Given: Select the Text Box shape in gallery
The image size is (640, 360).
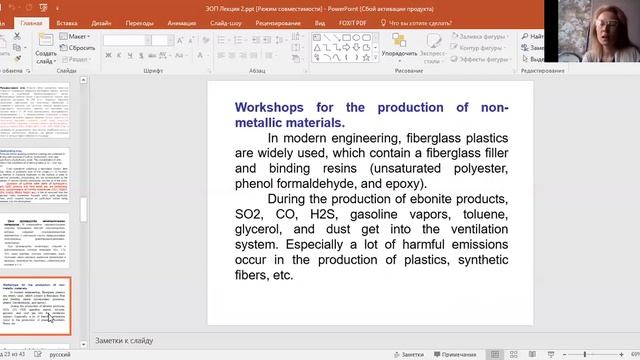Looking at the screenshot, I should point(317,38).
